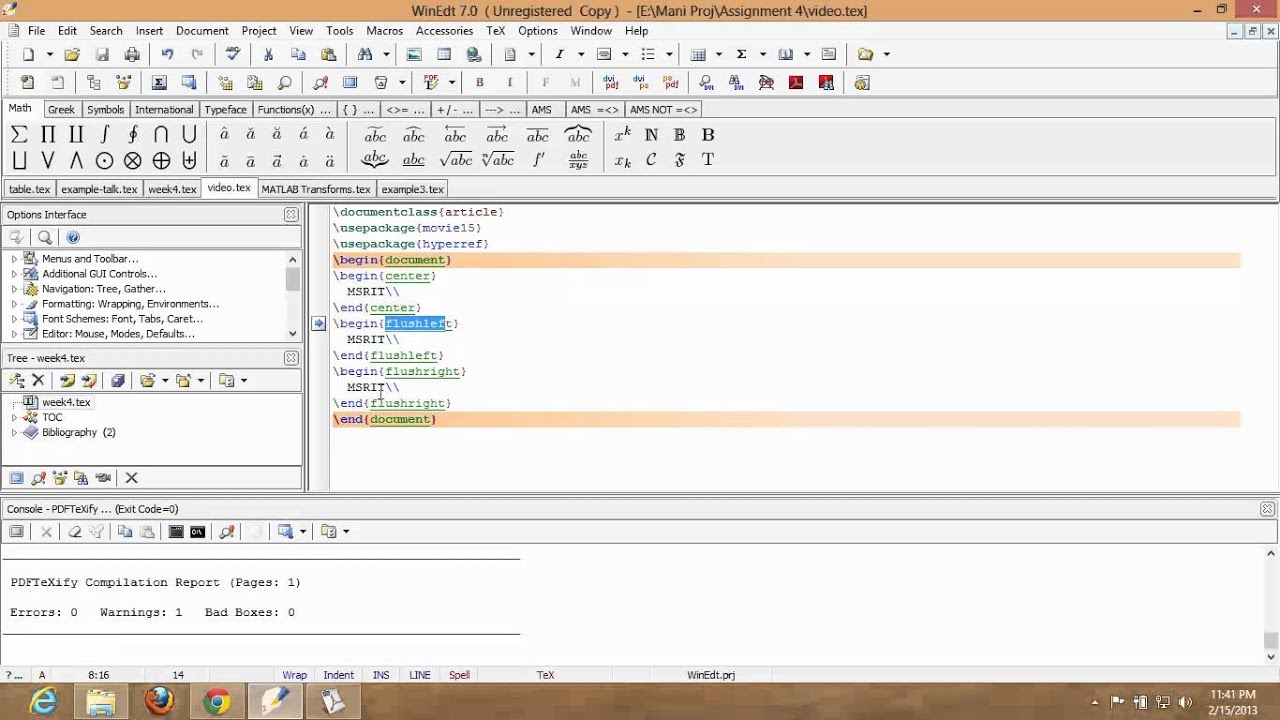Click the New document icon
The image size is (1280, 720).
29,55
